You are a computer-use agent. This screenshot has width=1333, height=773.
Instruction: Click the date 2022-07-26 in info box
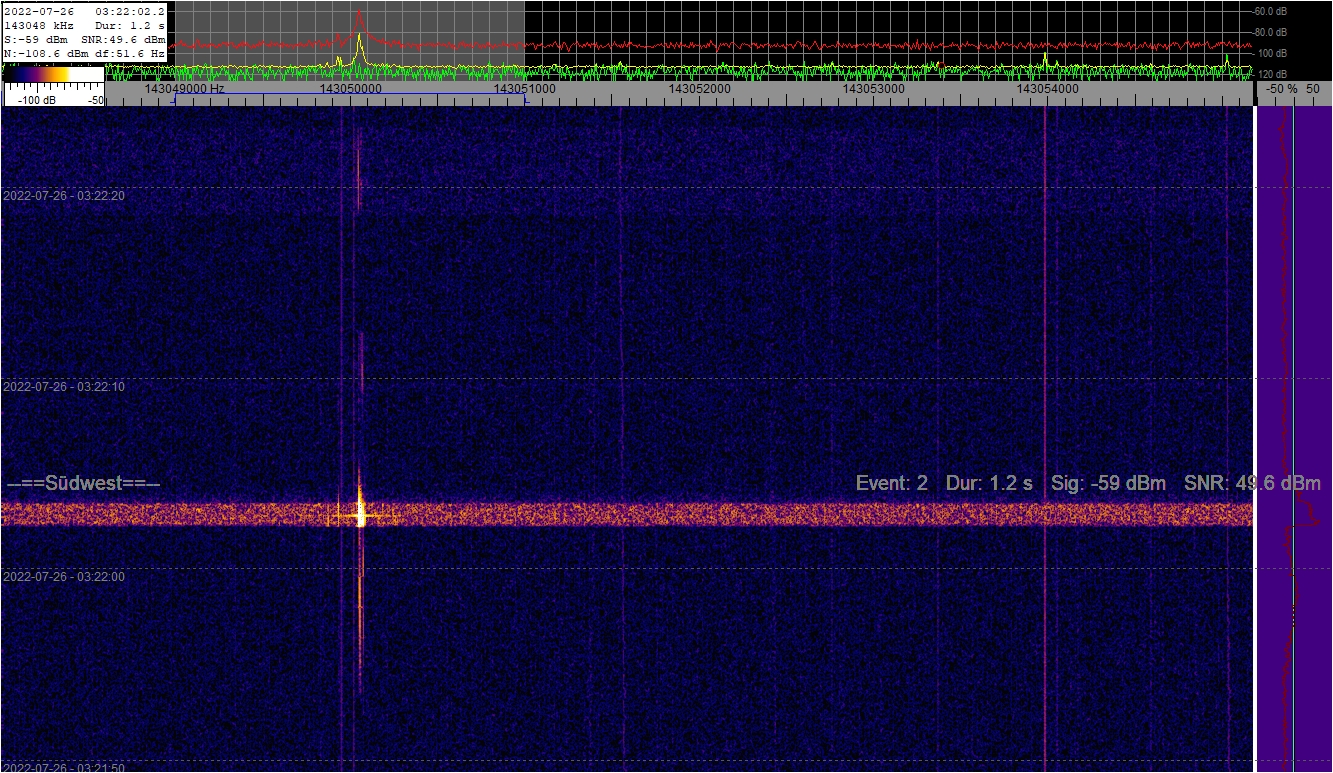[x=39, y=11]
